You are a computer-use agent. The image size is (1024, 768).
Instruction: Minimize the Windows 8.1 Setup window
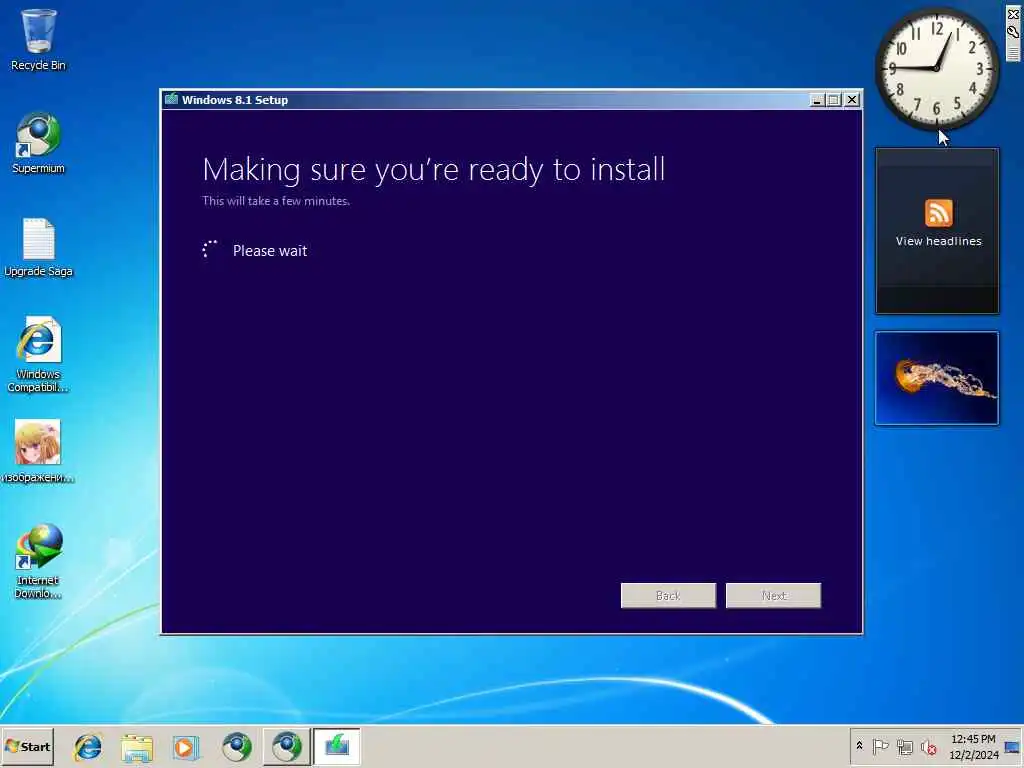(816, 100)
